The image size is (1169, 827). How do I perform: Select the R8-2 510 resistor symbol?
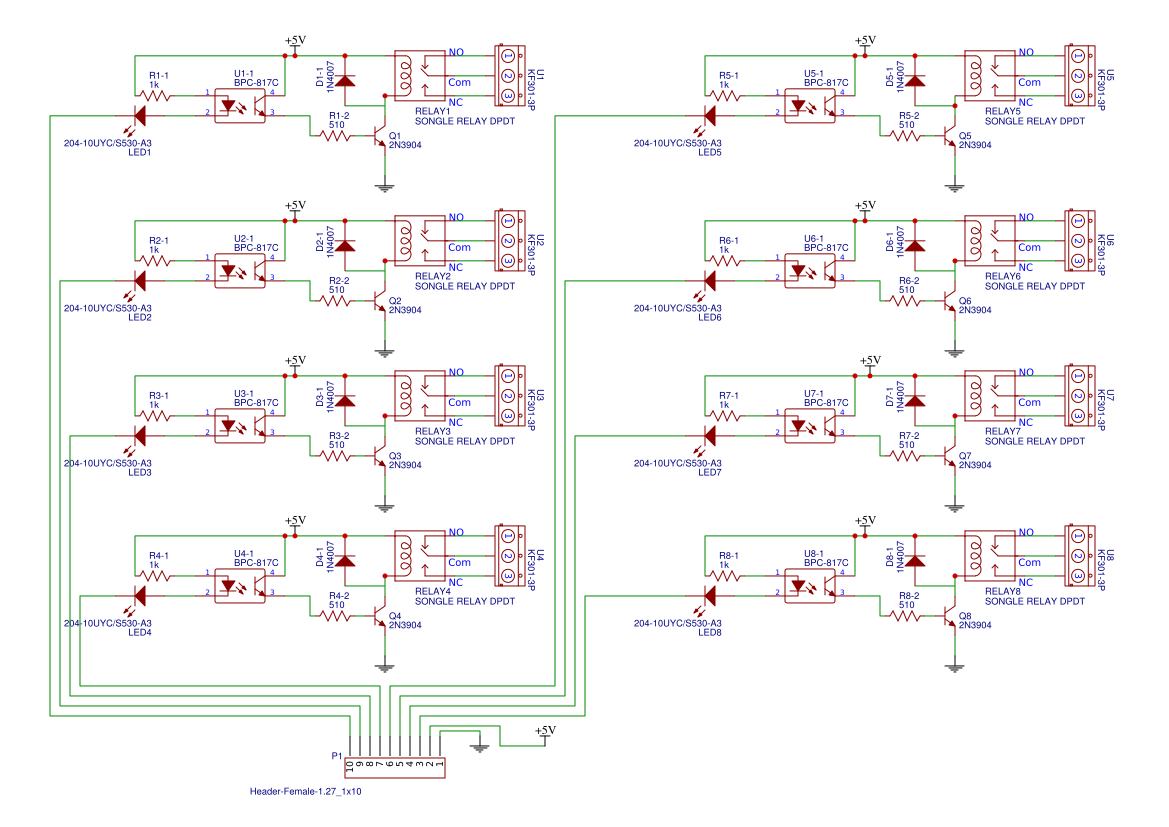point(906,616)
